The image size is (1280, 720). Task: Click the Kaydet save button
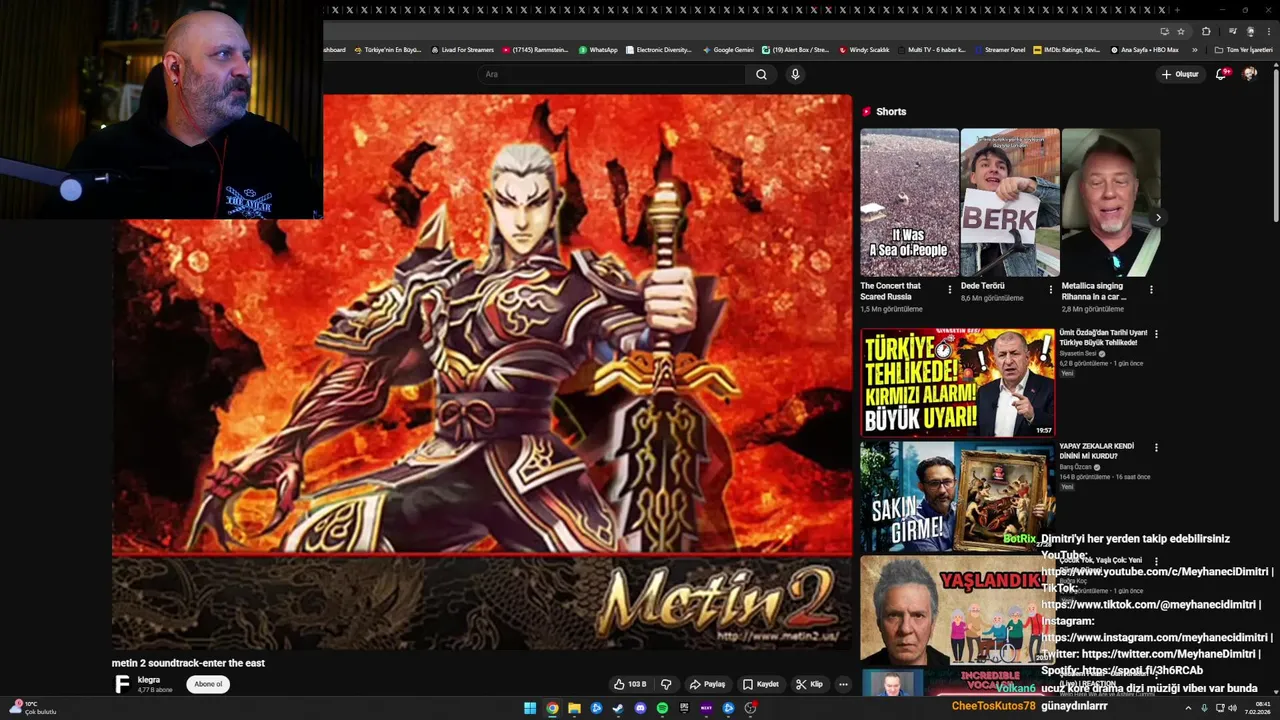760,684
